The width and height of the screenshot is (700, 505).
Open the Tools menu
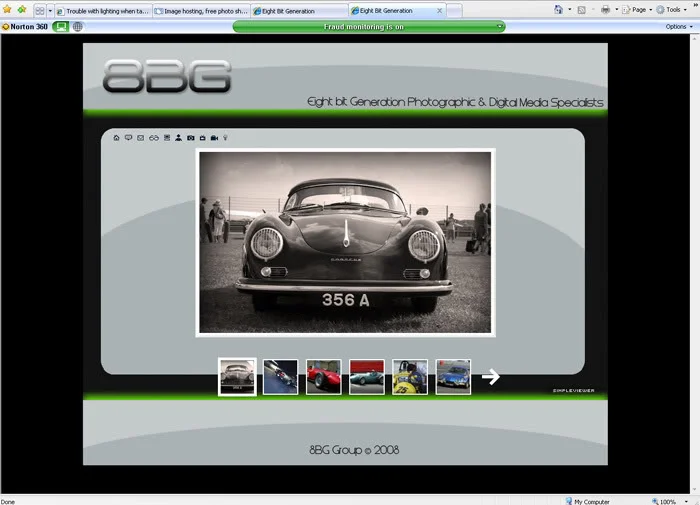671,9
